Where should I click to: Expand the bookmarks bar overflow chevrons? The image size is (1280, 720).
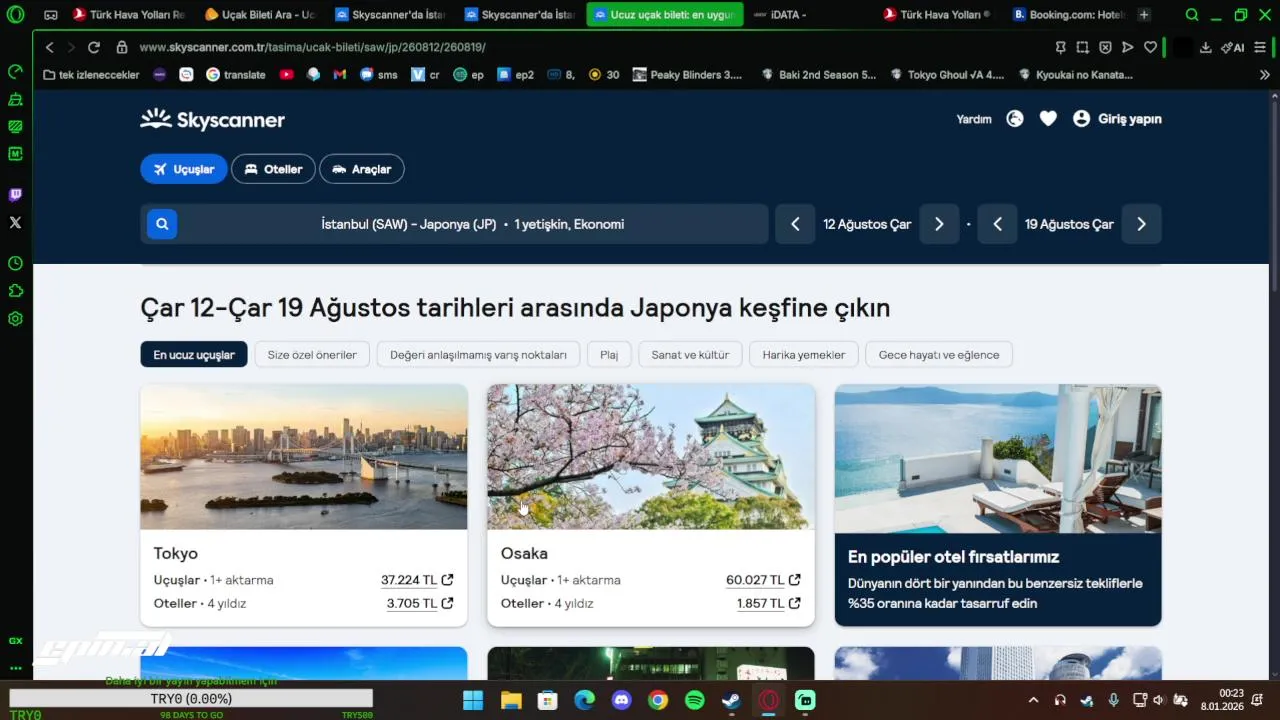coord(1265,75)
